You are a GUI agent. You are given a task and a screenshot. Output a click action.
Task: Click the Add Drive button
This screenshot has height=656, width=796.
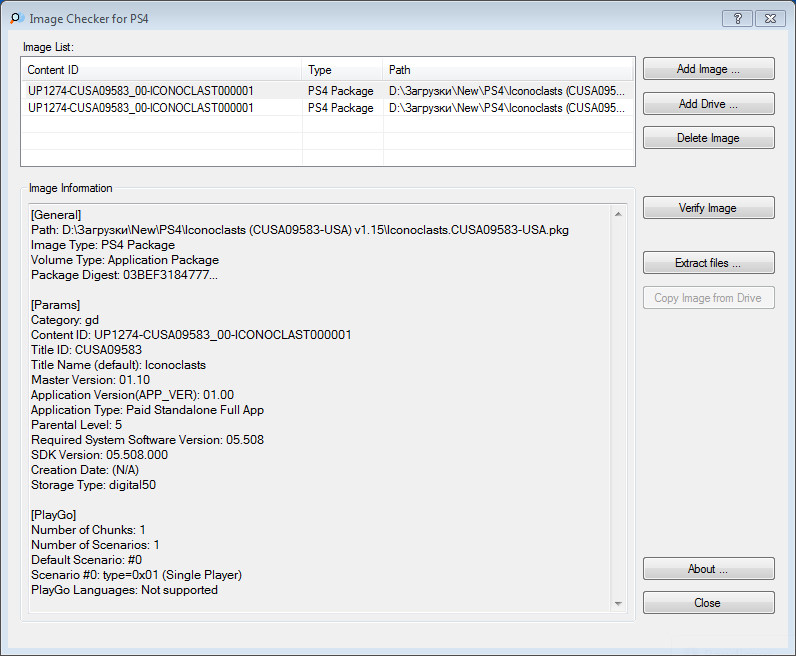click(708, 104)
